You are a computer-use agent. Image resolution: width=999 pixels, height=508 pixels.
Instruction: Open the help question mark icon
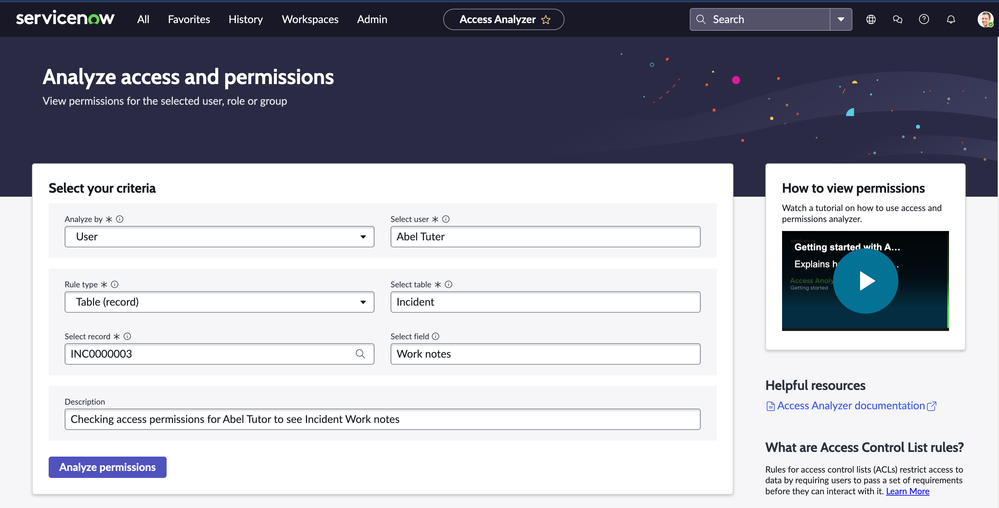(924, 19)
